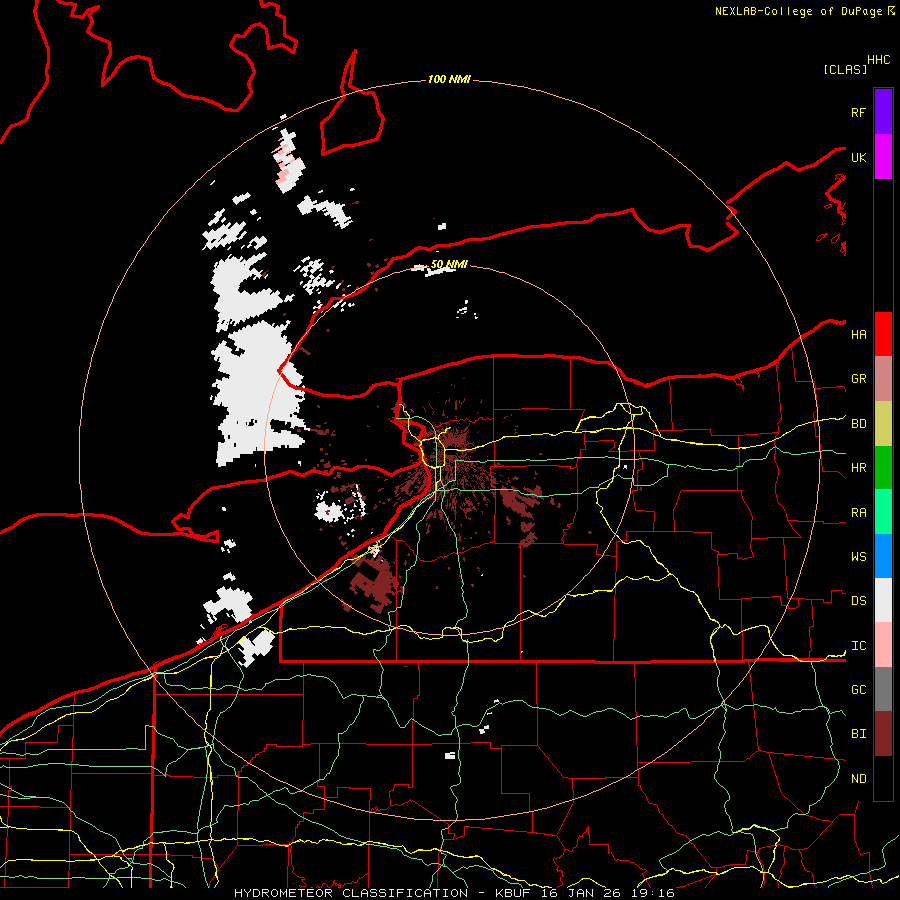Click the DS legend label
The image size is (900, 900).
pyautogui.click(x=858, y=601)
